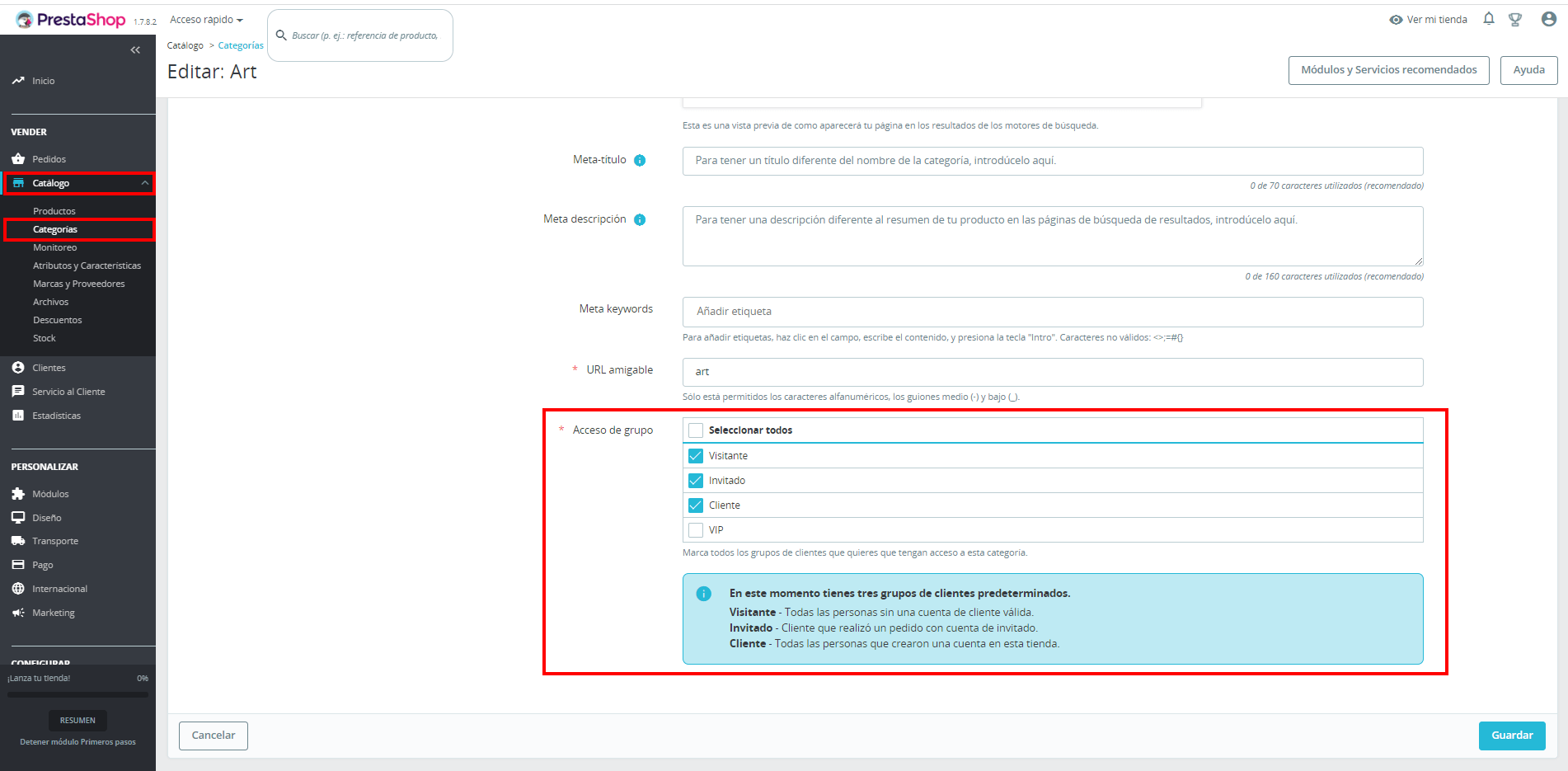Click the Marketing megaphone icon
This screenshot has height=771, width=1568.
18,613
